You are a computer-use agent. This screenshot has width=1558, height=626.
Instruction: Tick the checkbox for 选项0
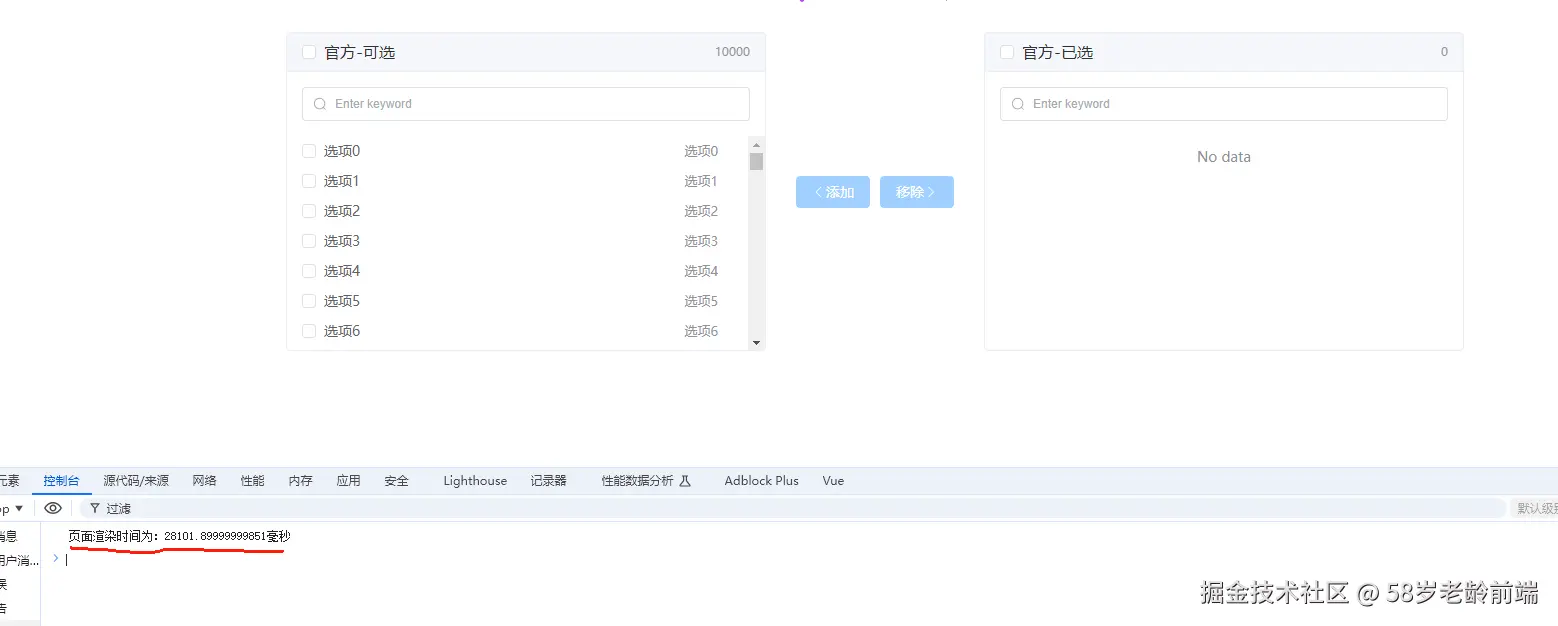point(309,151)
